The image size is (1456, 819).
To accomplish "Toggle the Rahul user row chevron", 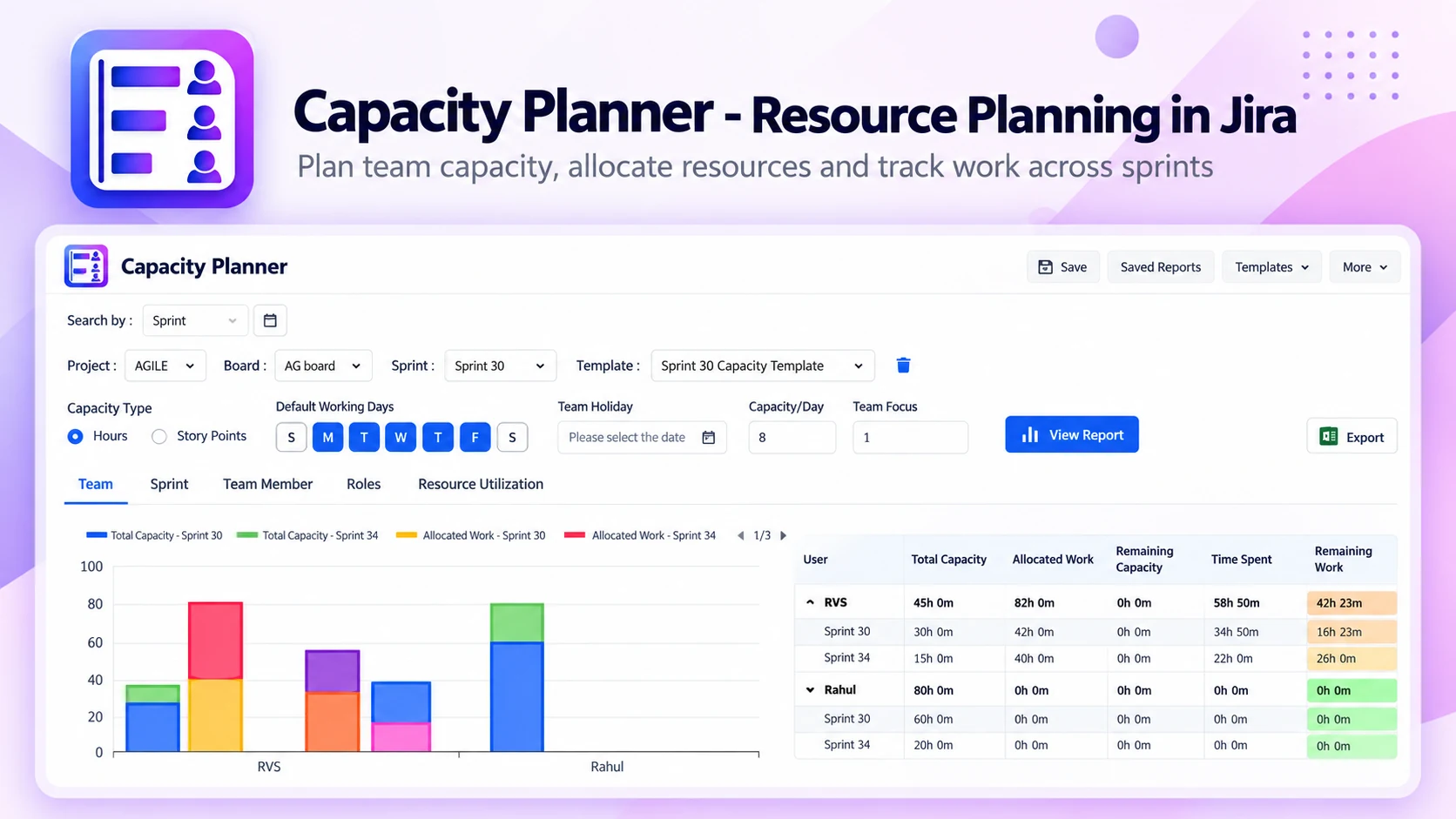I will [x=810, y=690].
